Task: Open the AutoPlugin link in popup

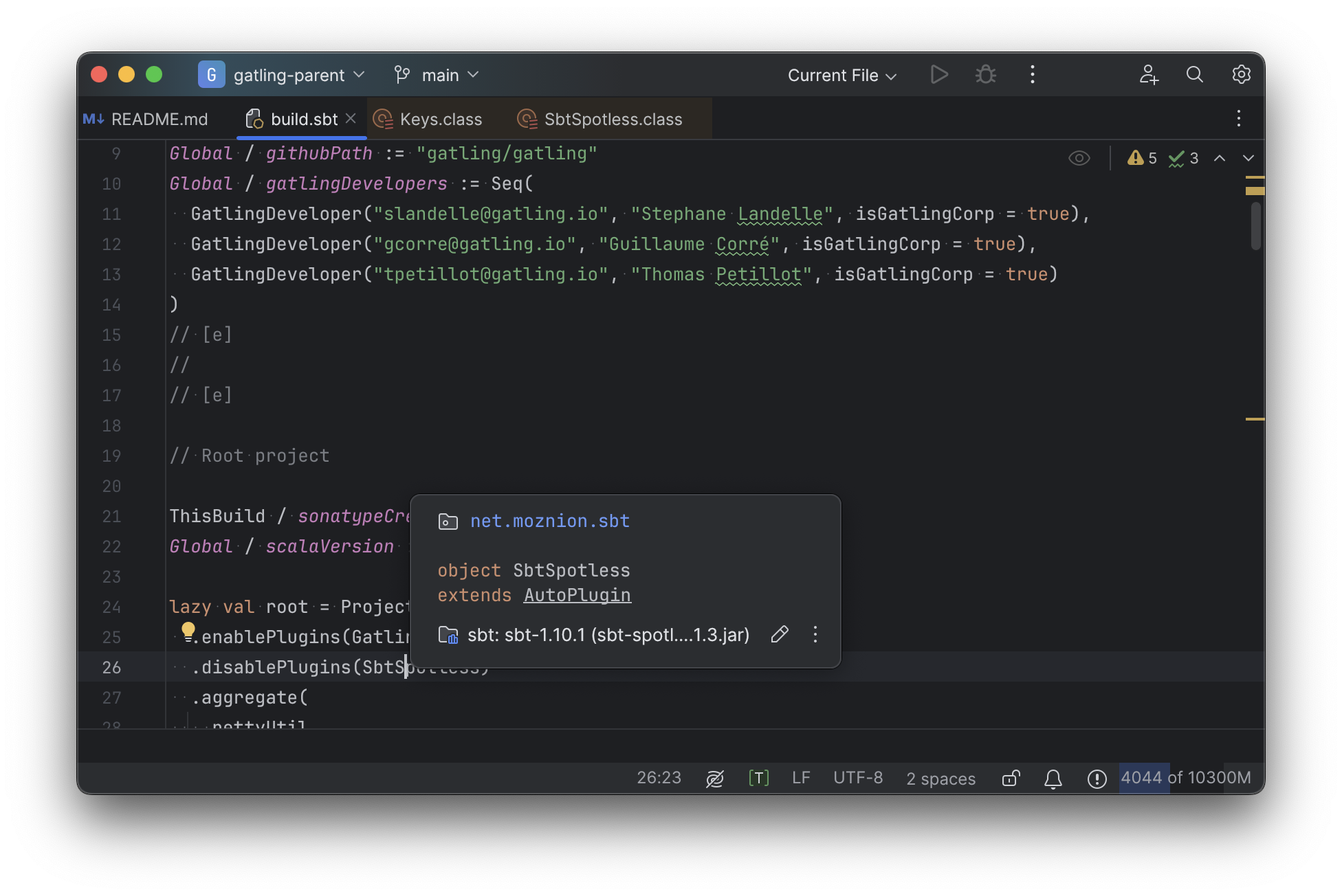Action: [577, 595]
